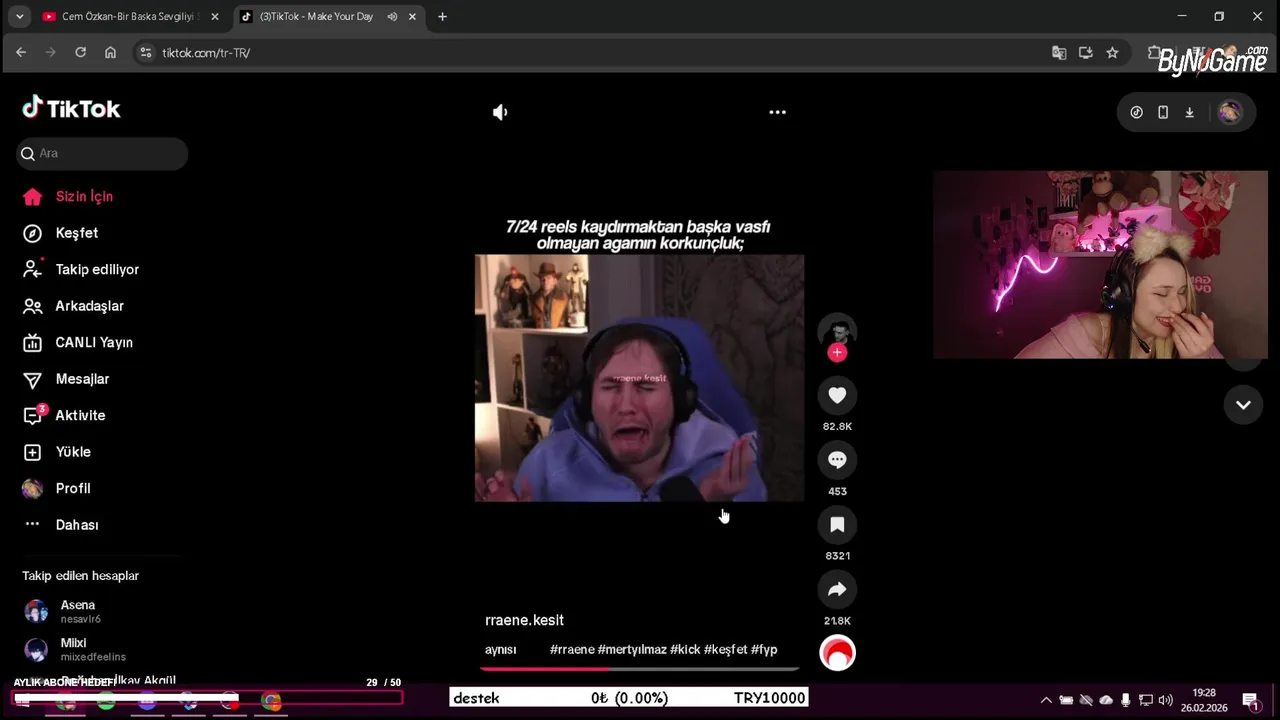Open the taskbar clock and date
Screen dimensions: 1280x720
[x=1204, y=699]
